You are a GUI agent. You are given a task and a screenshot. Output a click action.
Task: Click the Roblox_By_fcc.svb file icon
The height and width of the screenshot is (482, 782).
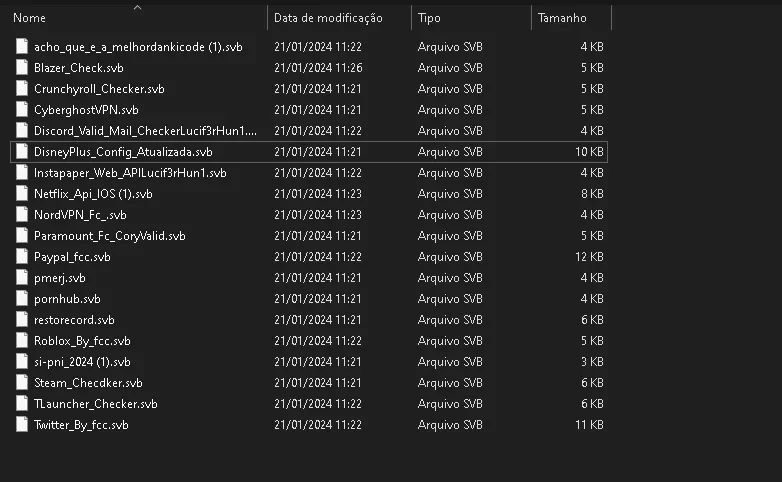pyautogui.click(x=22, y=341)
